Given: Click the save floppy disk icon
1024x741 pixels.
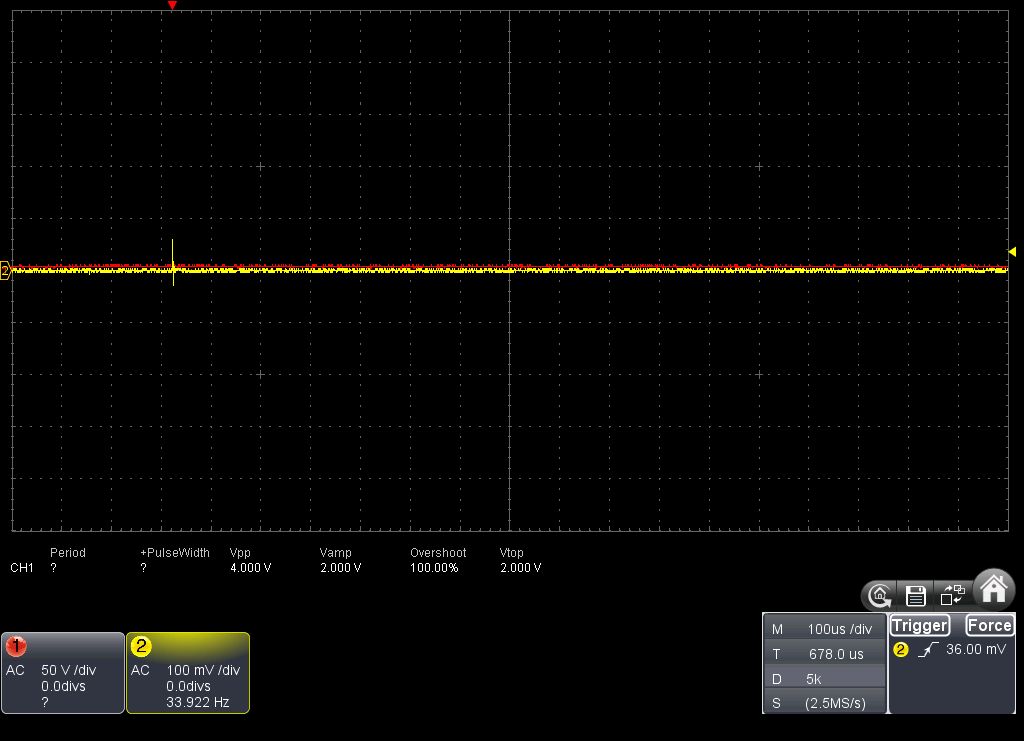Looking at the screenshot, I should tap(916, 595).
